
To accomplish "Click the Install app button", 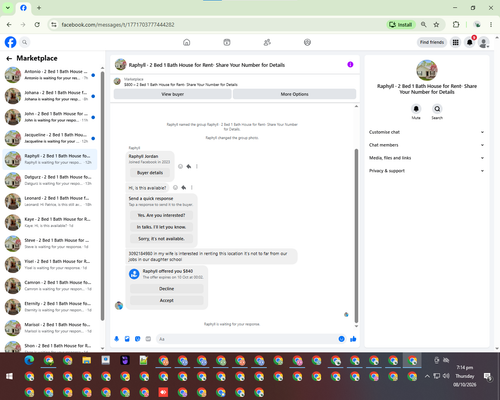I will point(401,25).
